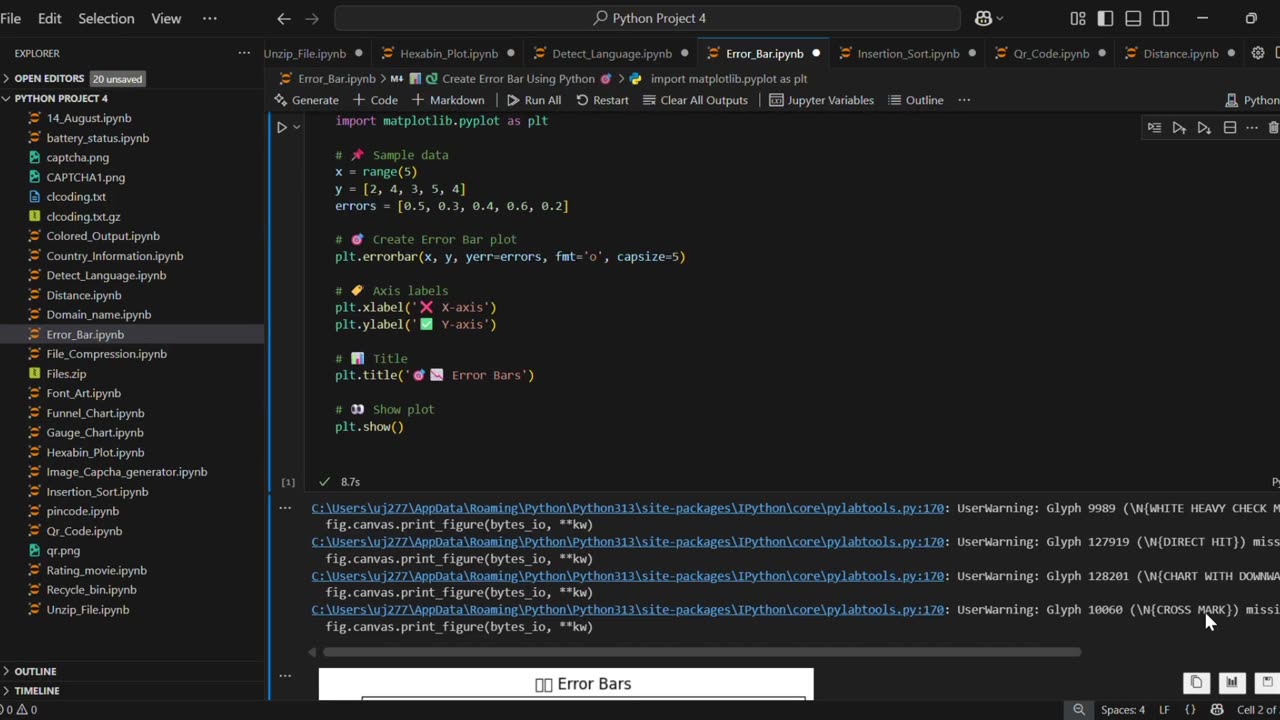Click unsaved dot on Error_Bar.ipynb tab

click(x=816, y=53)
